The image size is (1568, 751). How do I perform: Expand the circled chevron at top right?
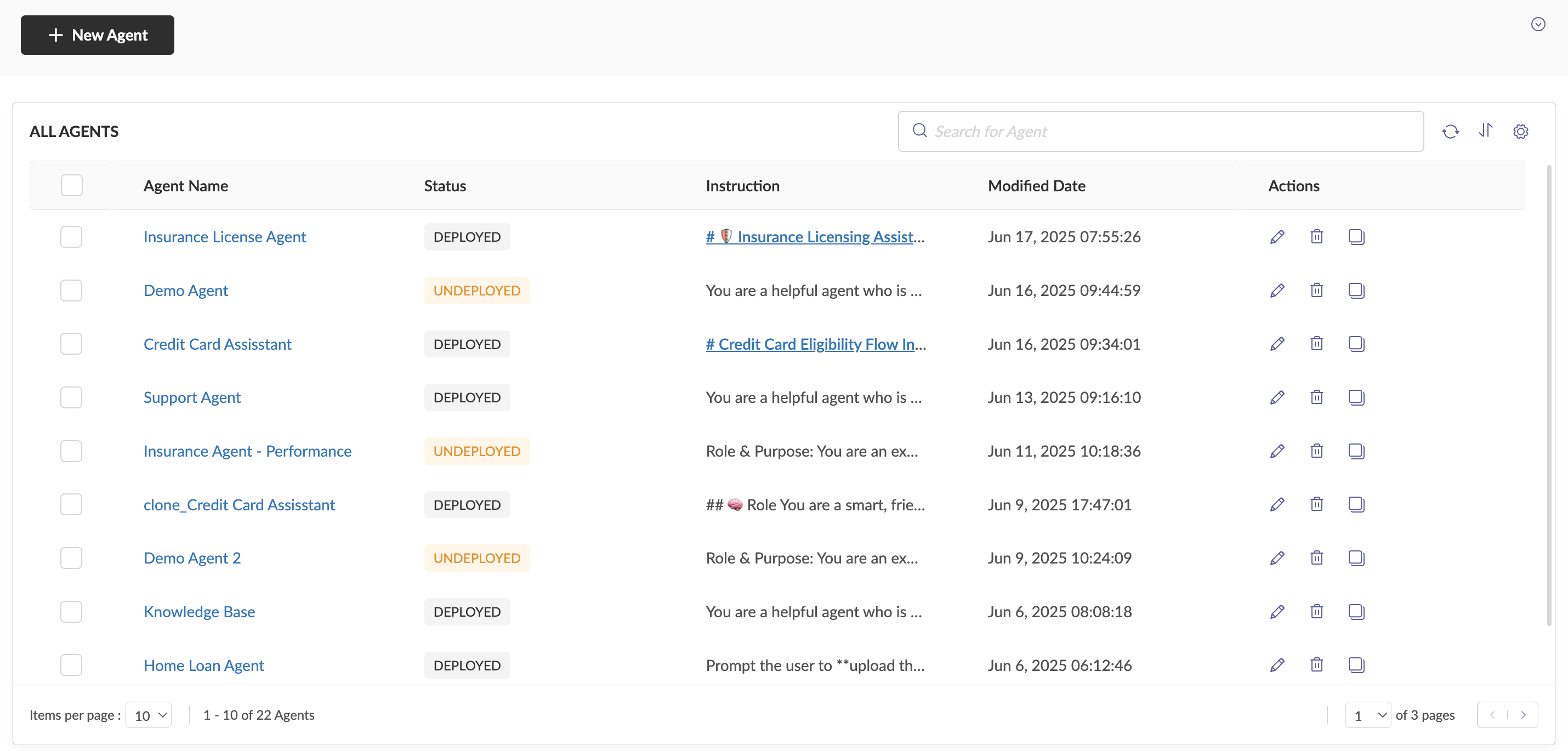tap(1537, 24)
